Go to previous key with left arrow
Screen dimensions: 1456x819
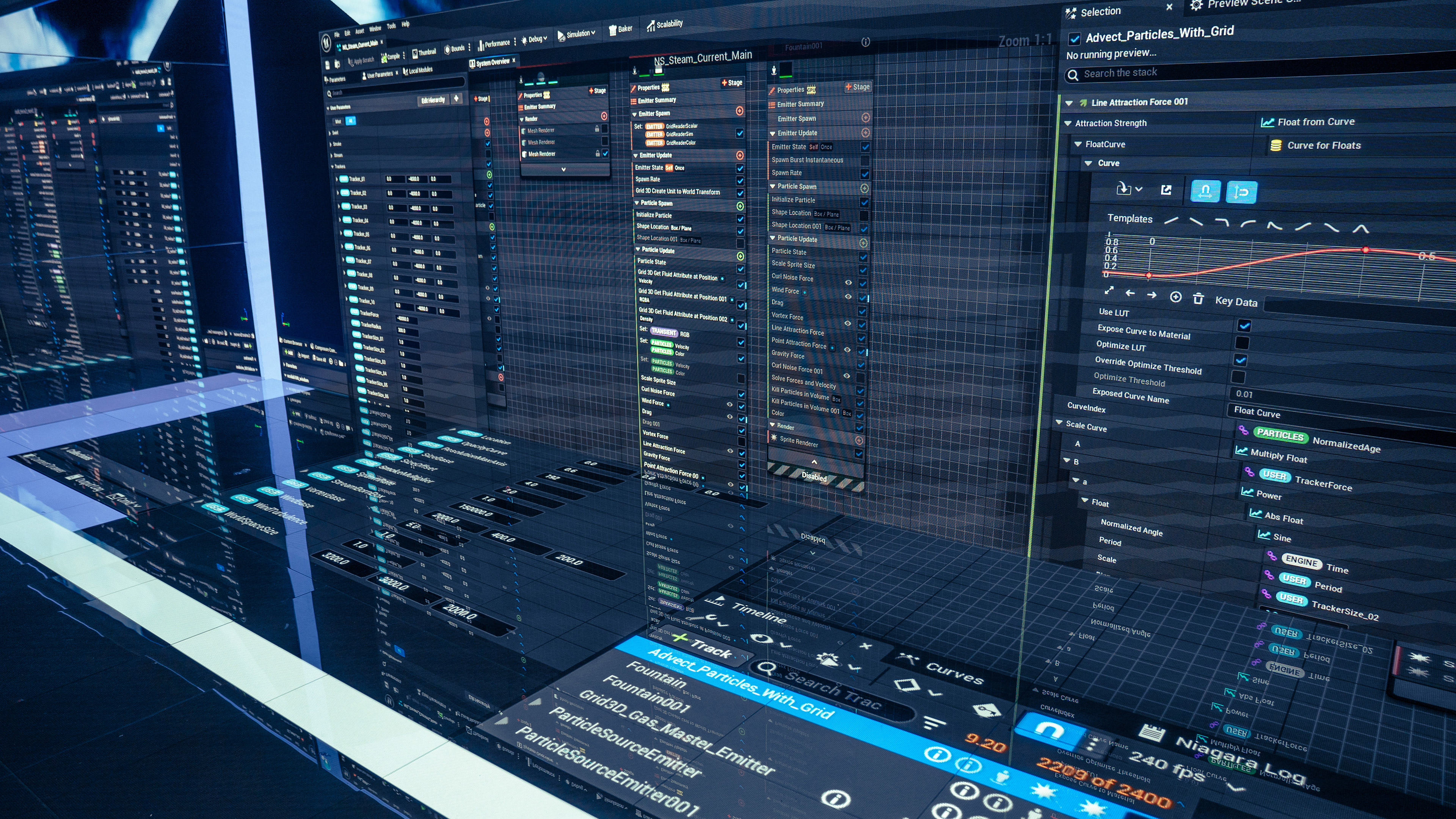click(1130, 293)
